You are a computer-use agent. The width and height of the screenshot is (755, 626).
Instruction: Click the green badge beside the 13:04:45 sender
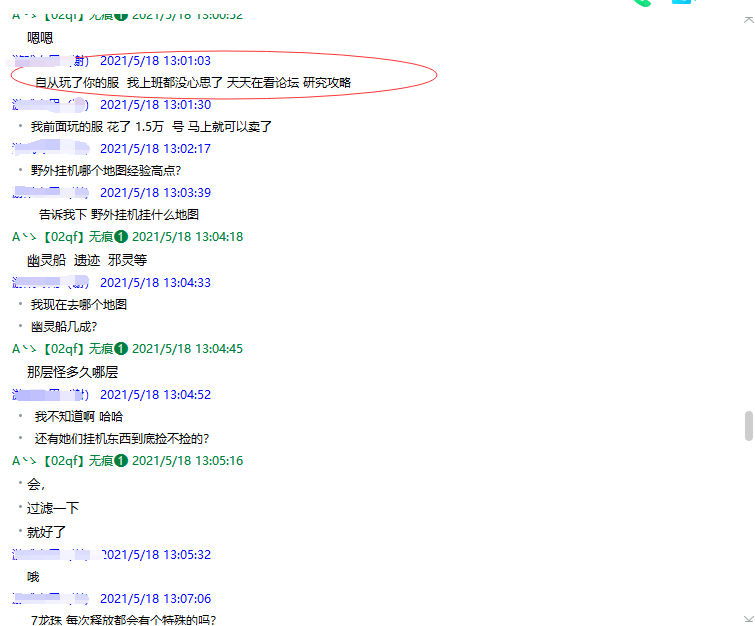121,349
